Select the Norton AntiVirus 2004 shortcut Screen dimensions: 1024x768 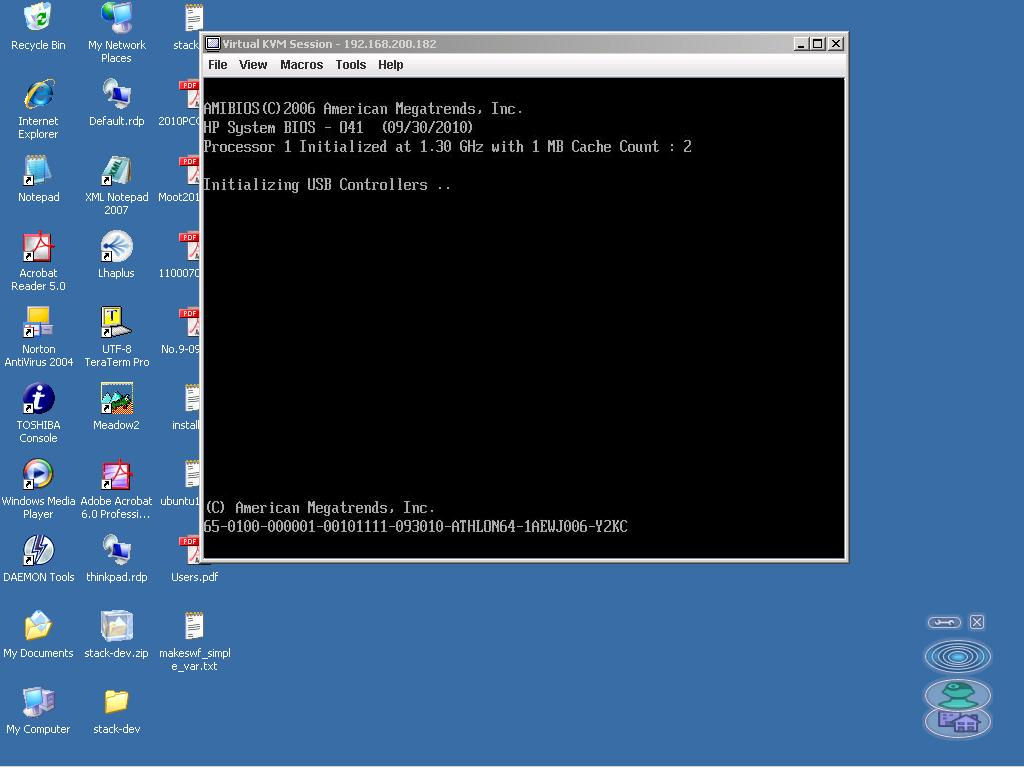pos(38,323)
